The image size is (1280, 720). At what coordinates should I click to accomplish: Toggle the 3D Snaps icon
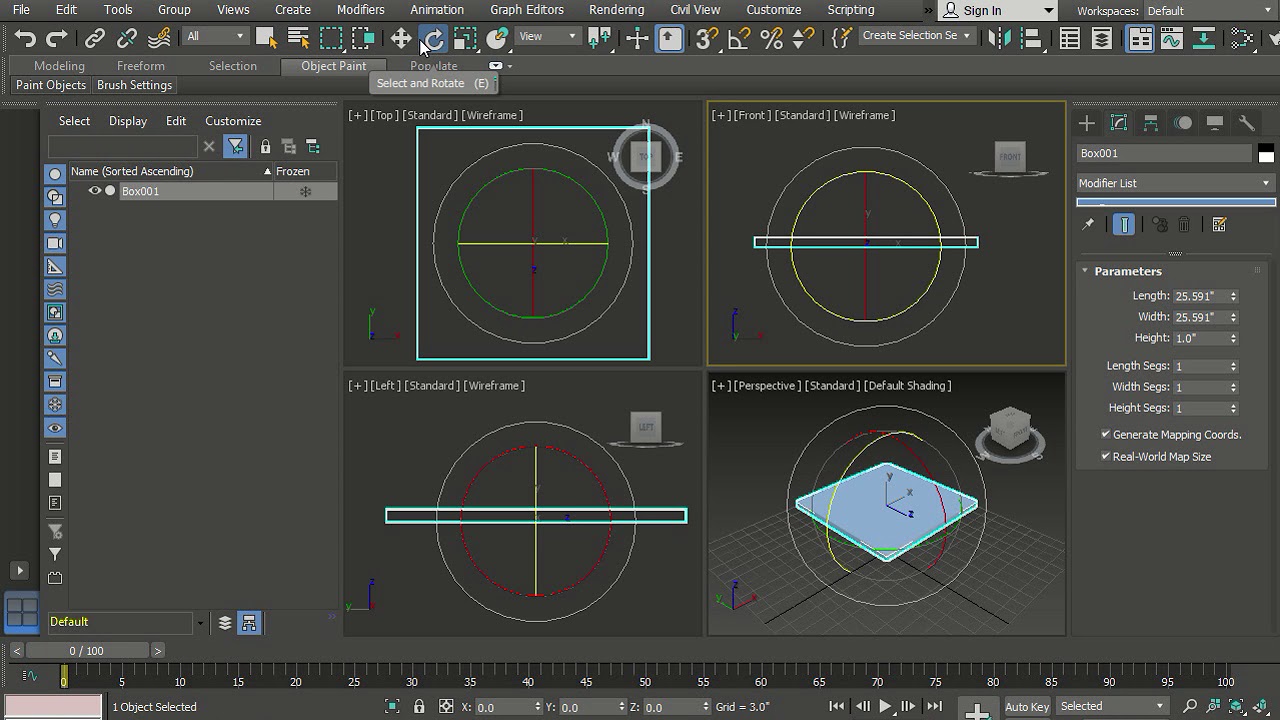tap(707, 38)
